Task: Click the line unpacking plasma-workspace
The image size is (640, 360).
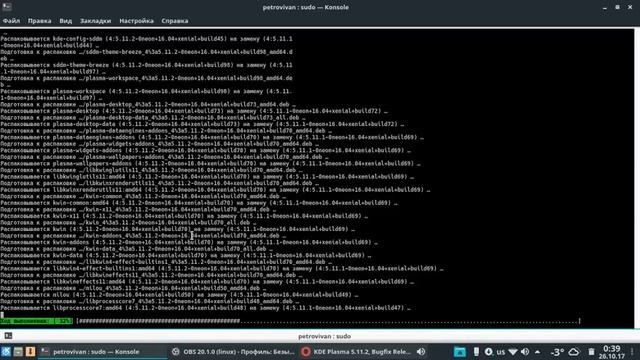Action: (x=146, y=95)
